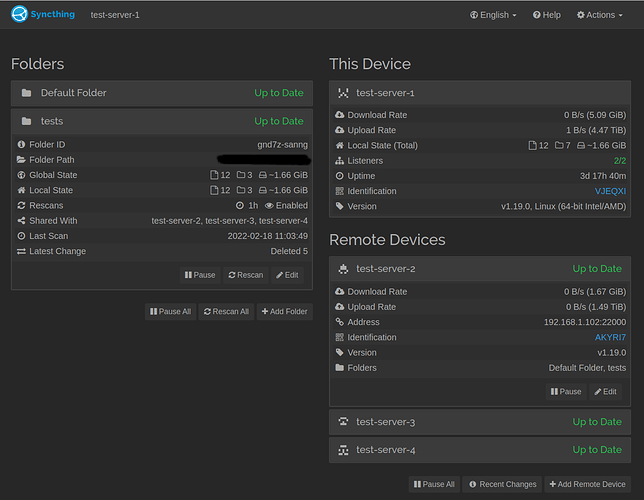Click the Default Folder, tests folders value

click(587, 368)
